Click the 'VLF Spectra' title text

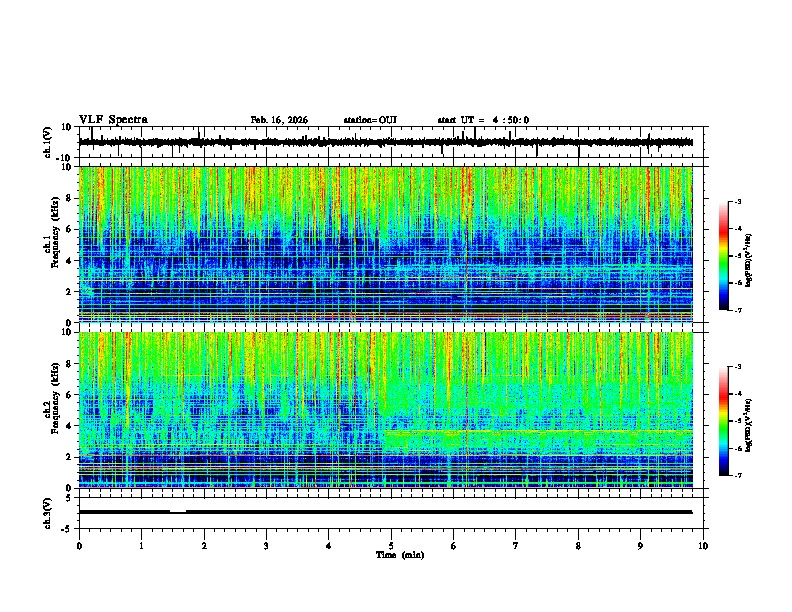pos(113,120)
